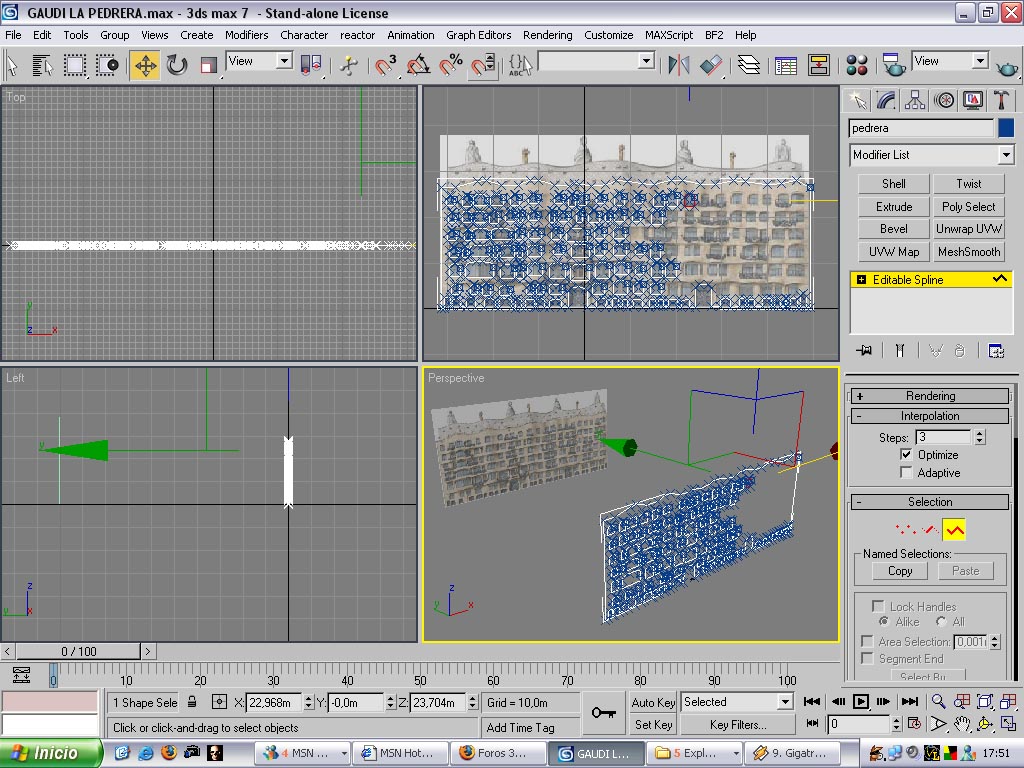Apply the Extrude modifier button
Screen dimensions: 1024x768
pos(894,207)
